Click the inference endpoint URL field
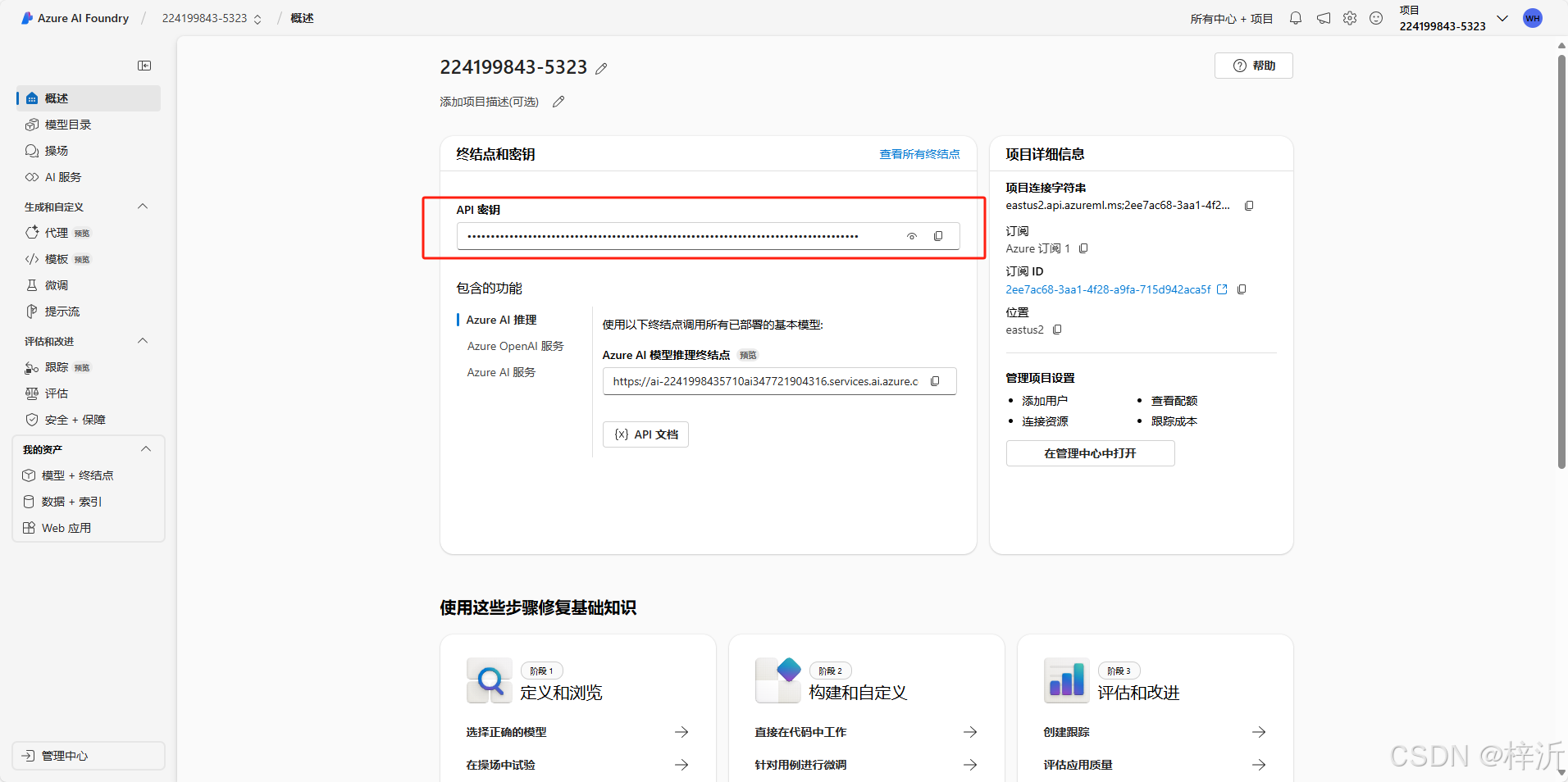This screenshot has width=1568, height=782. [x=779, y=381]
